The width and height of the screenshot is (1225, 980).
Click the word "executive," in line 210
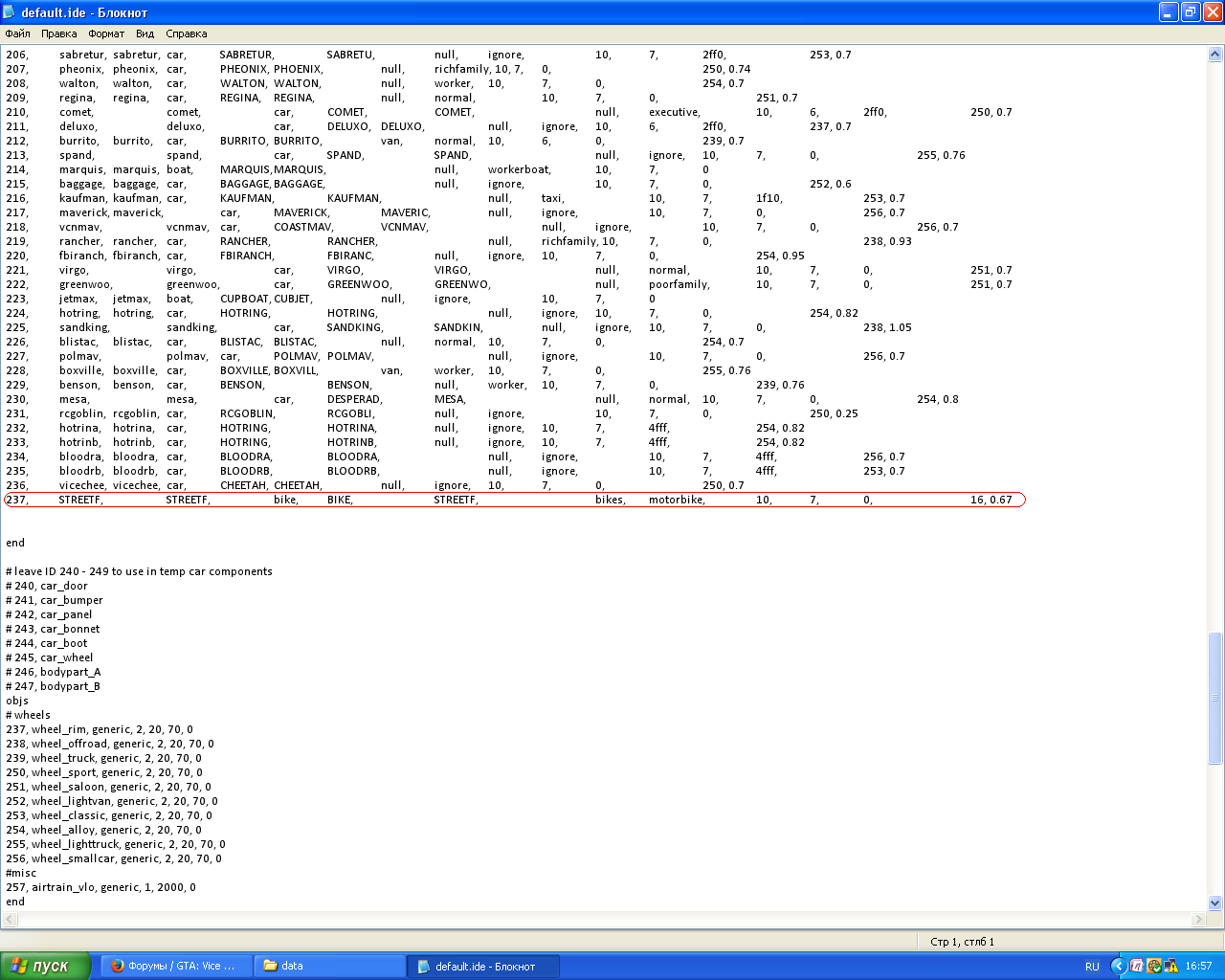click(675, 112)
